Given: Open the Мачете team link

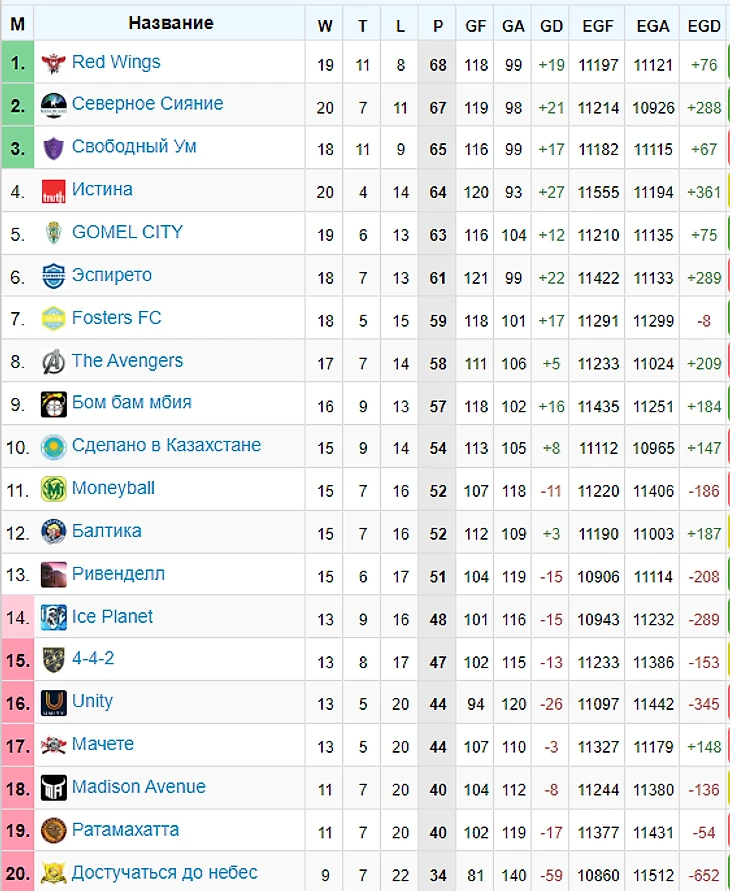Looking at the screenshot, I should [102, 744].
